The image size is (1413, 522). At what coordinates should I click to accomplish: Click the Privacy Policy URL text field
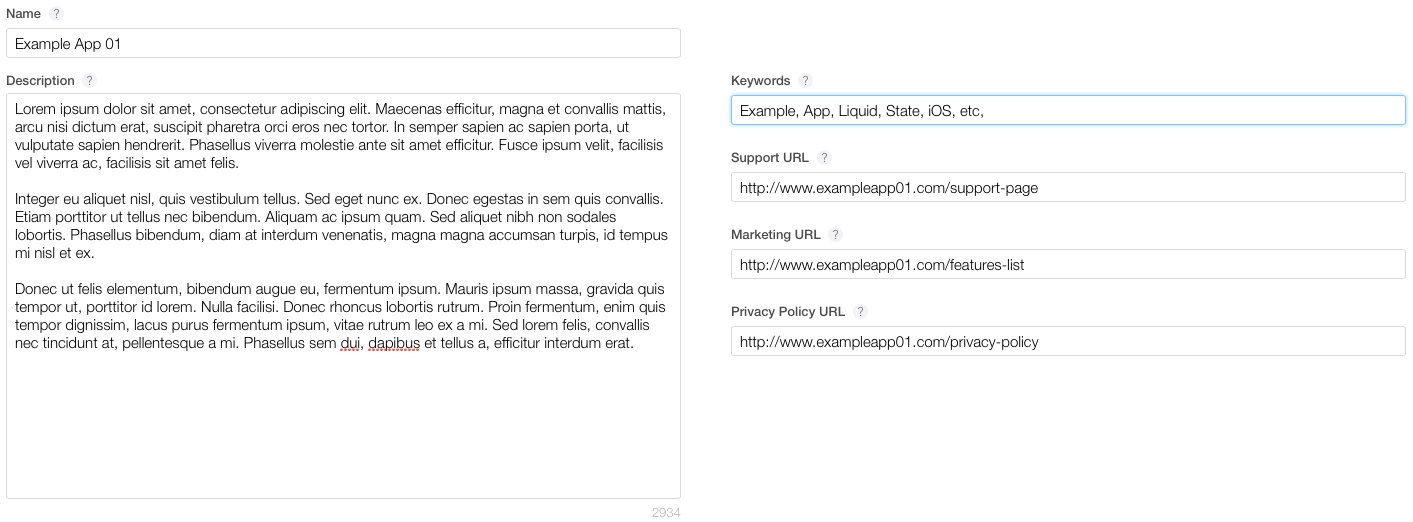click(1068, 342)
